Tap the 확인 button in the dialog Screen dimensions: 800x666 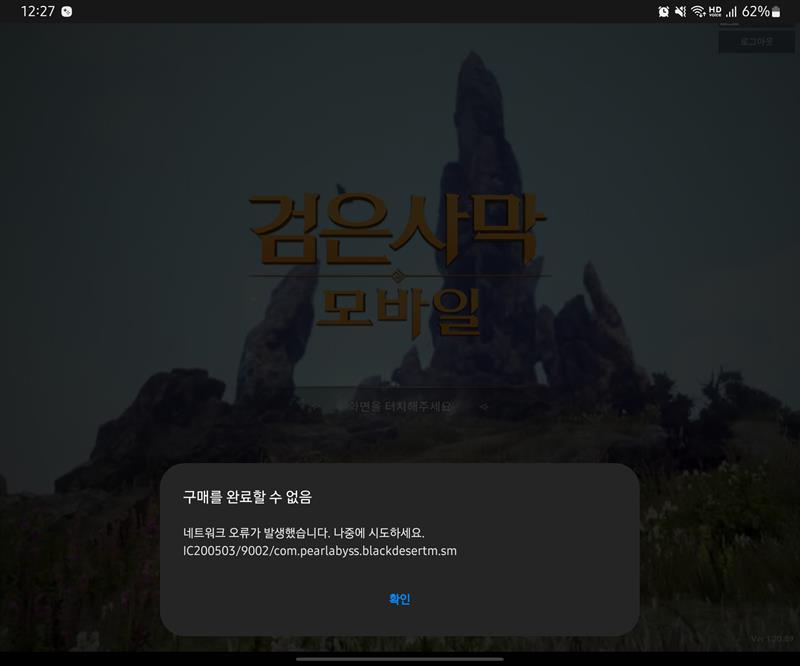pos(399,599)
